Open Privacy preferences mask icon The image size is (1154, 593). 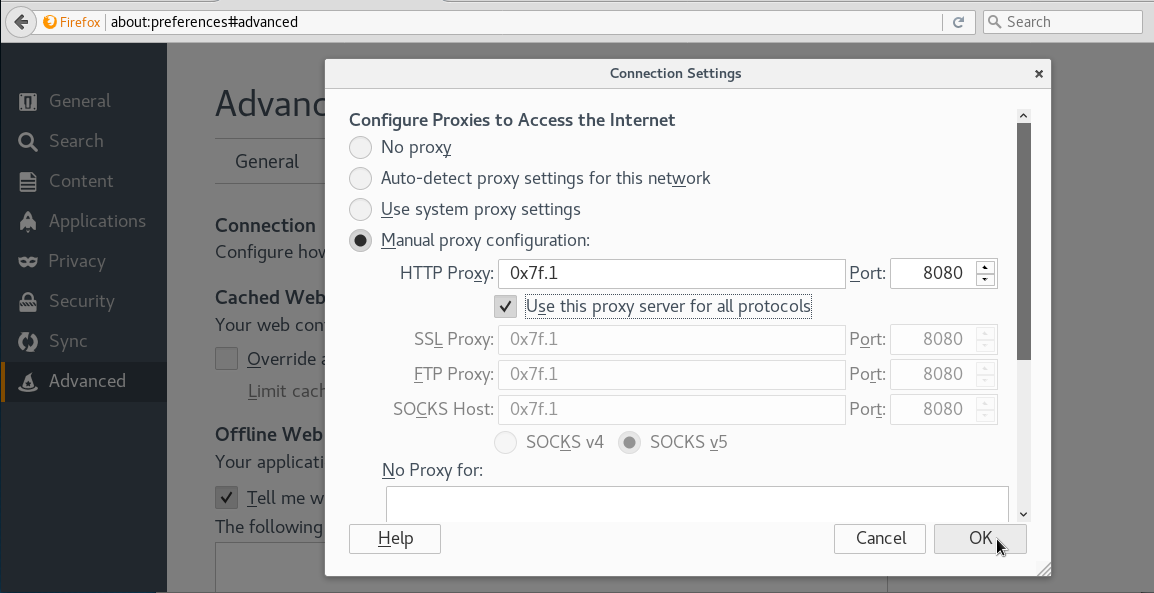(29, 261)
